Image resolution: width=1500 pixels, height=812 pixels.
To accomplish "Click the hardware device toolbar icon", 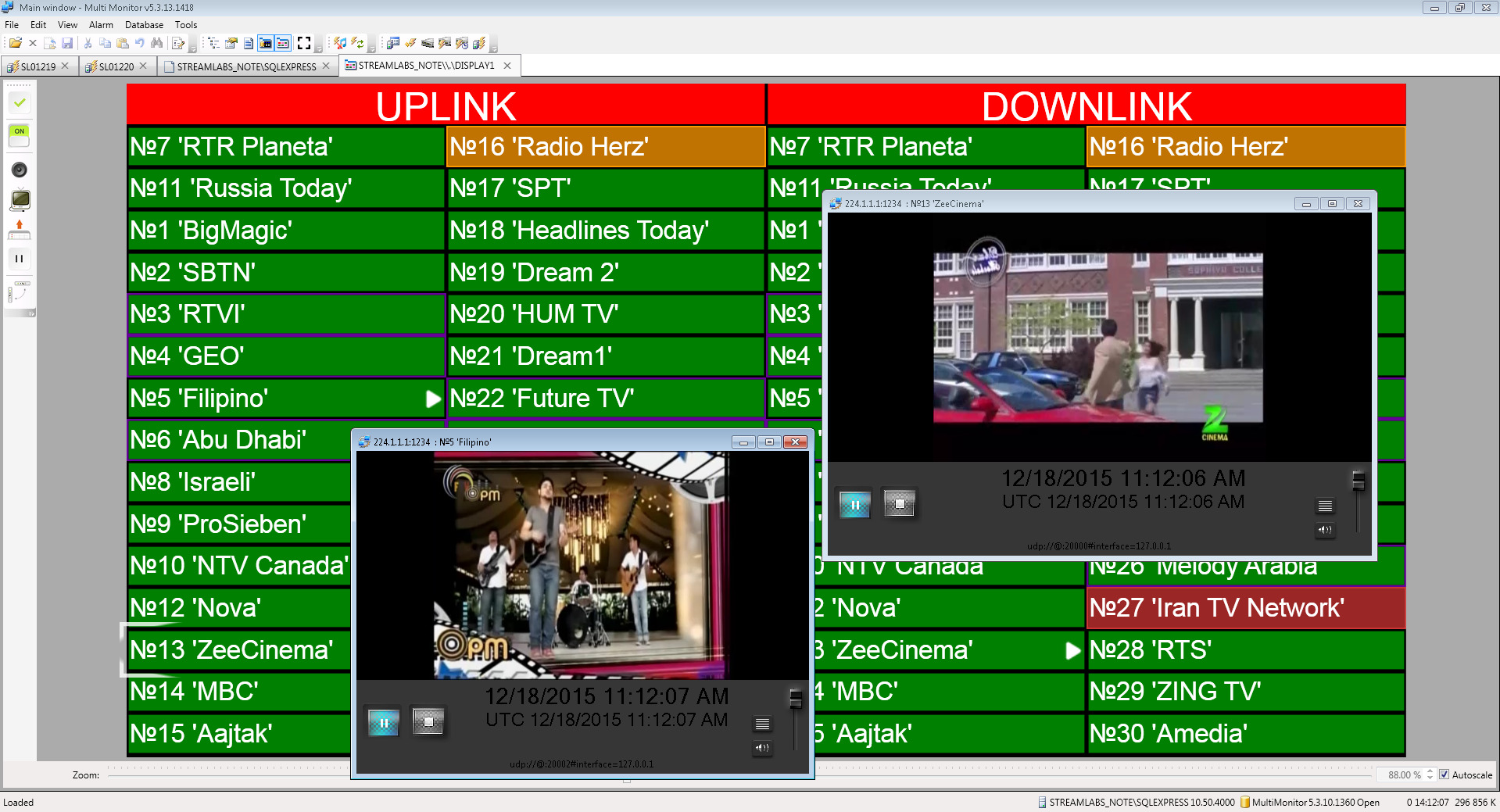I will (428, 43).
